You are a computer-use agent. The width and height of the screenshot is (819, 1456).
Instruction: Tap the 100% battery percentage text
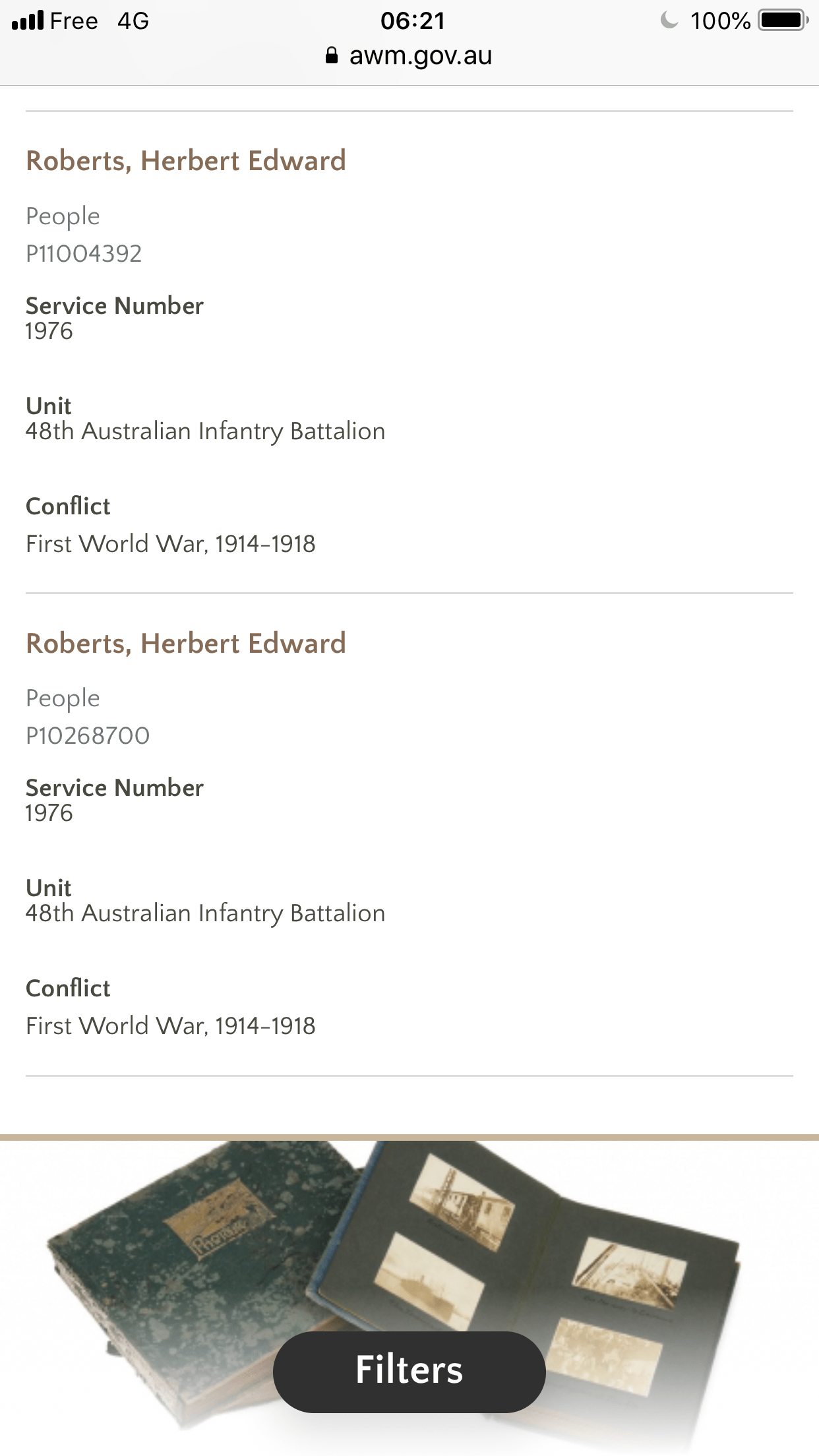pyautogui.click(x=720, y=20)
